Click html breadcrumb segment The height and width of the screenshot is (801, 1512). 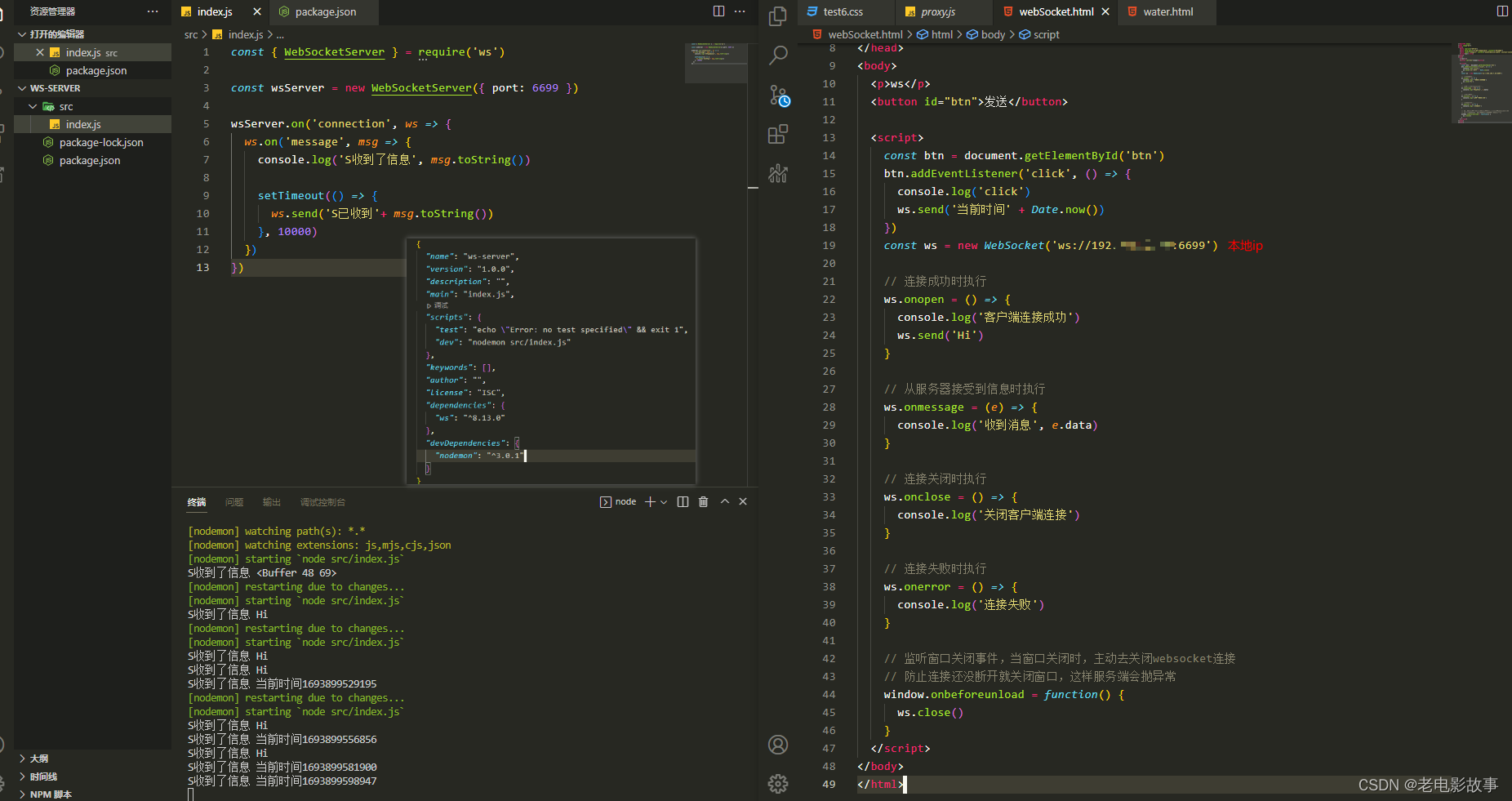tap(942, 34)
